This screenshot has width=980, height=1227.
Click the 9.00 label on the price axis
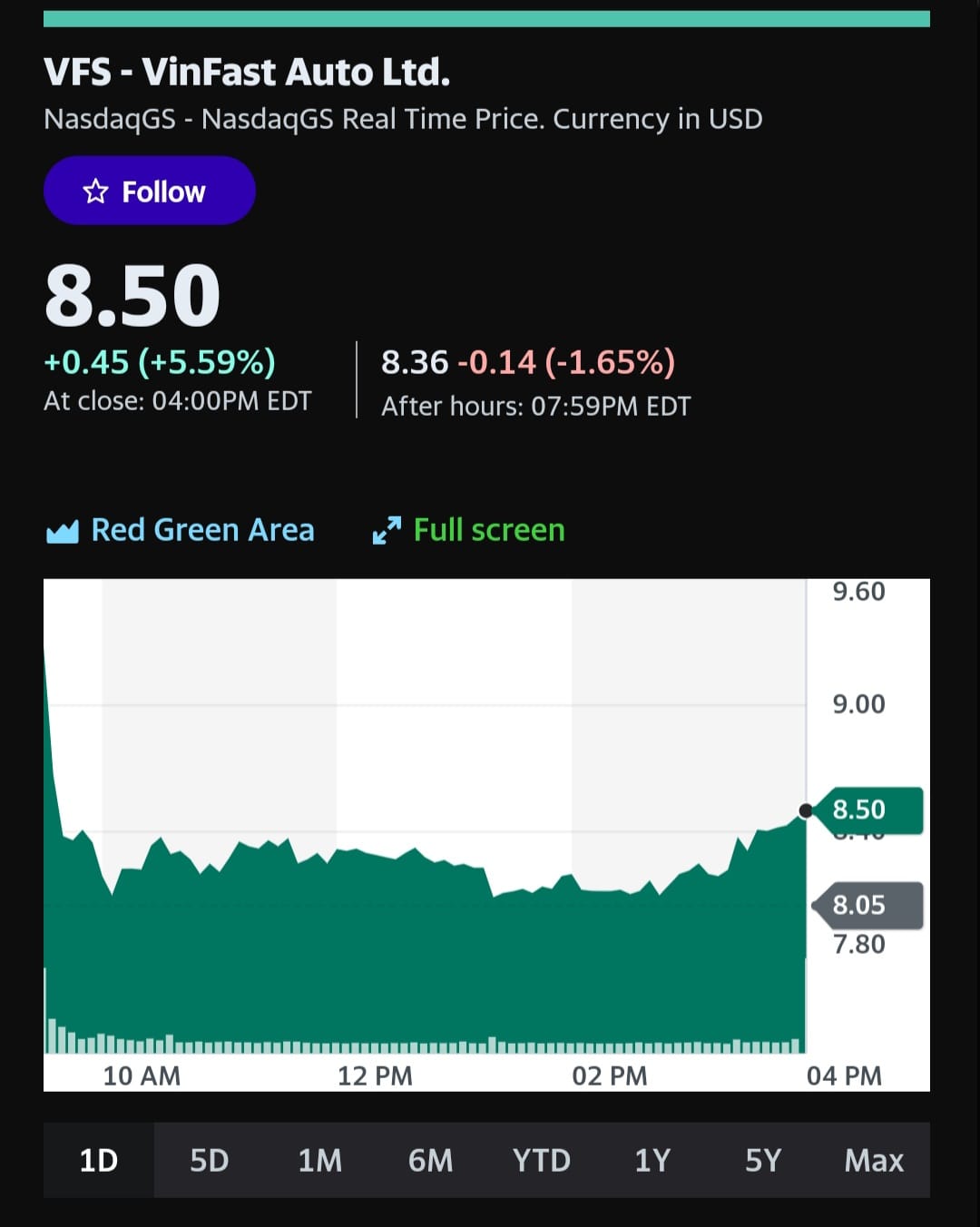tap(858, 704)
